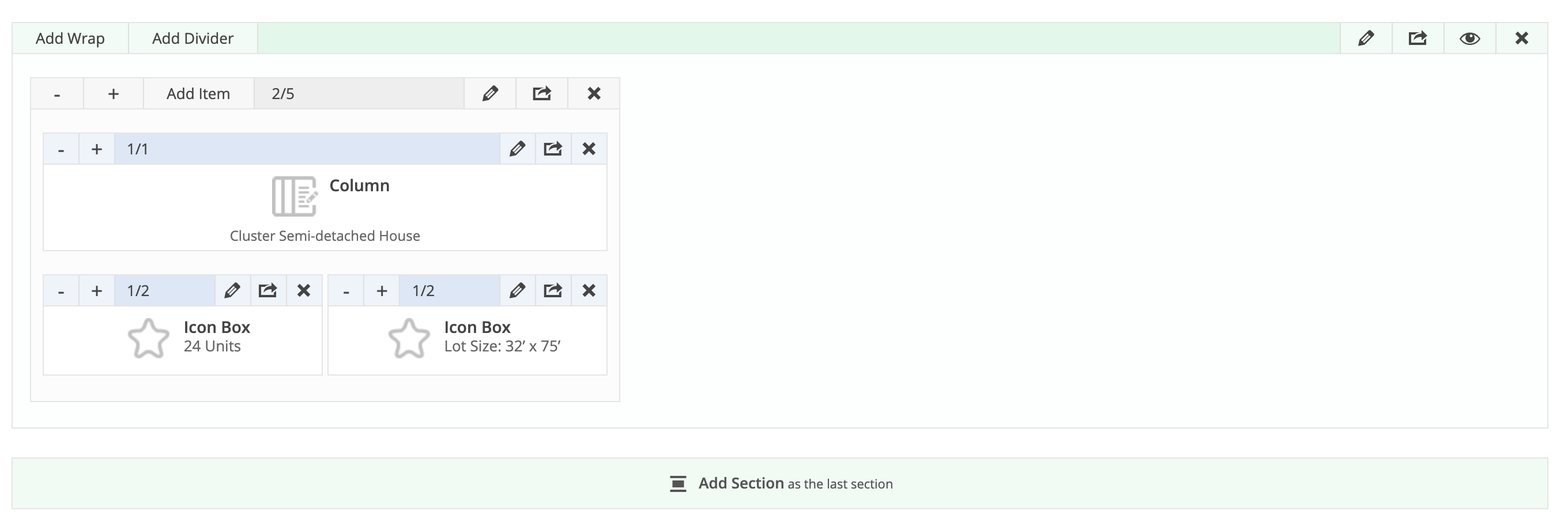Clone the 1/1 Column item

pos(553,149)
